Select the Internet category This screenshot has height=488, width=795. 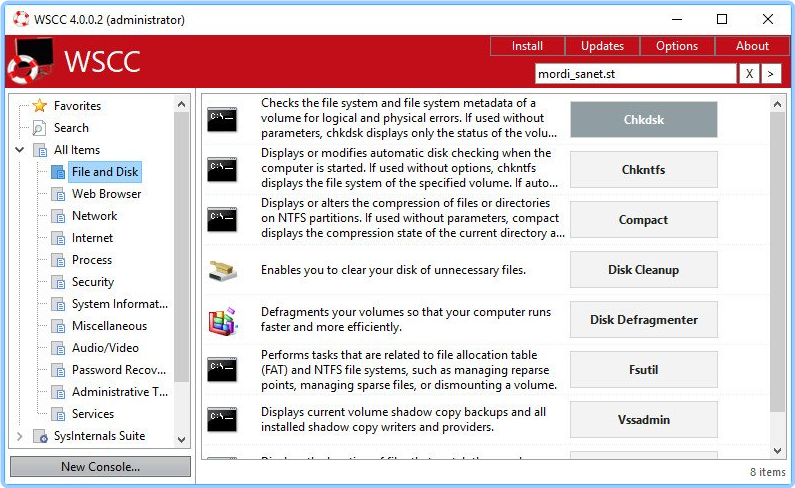92,238
